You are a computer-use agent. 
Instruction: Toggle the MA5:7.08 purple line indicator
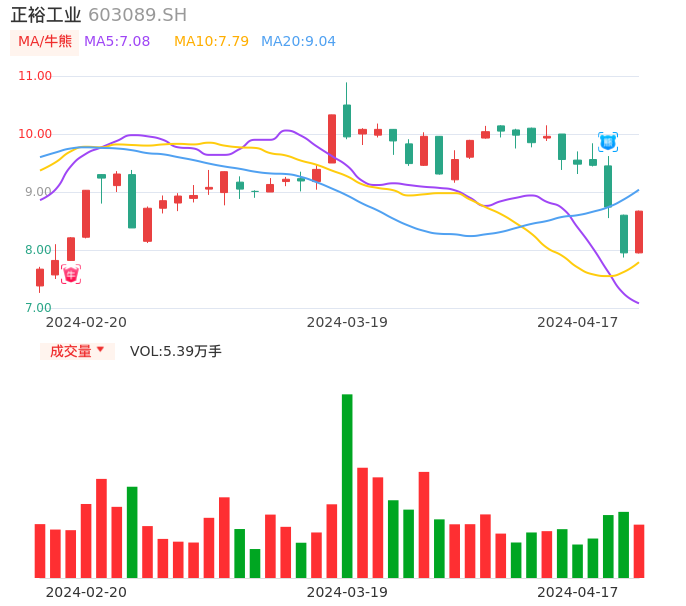(x=117, y=41)
